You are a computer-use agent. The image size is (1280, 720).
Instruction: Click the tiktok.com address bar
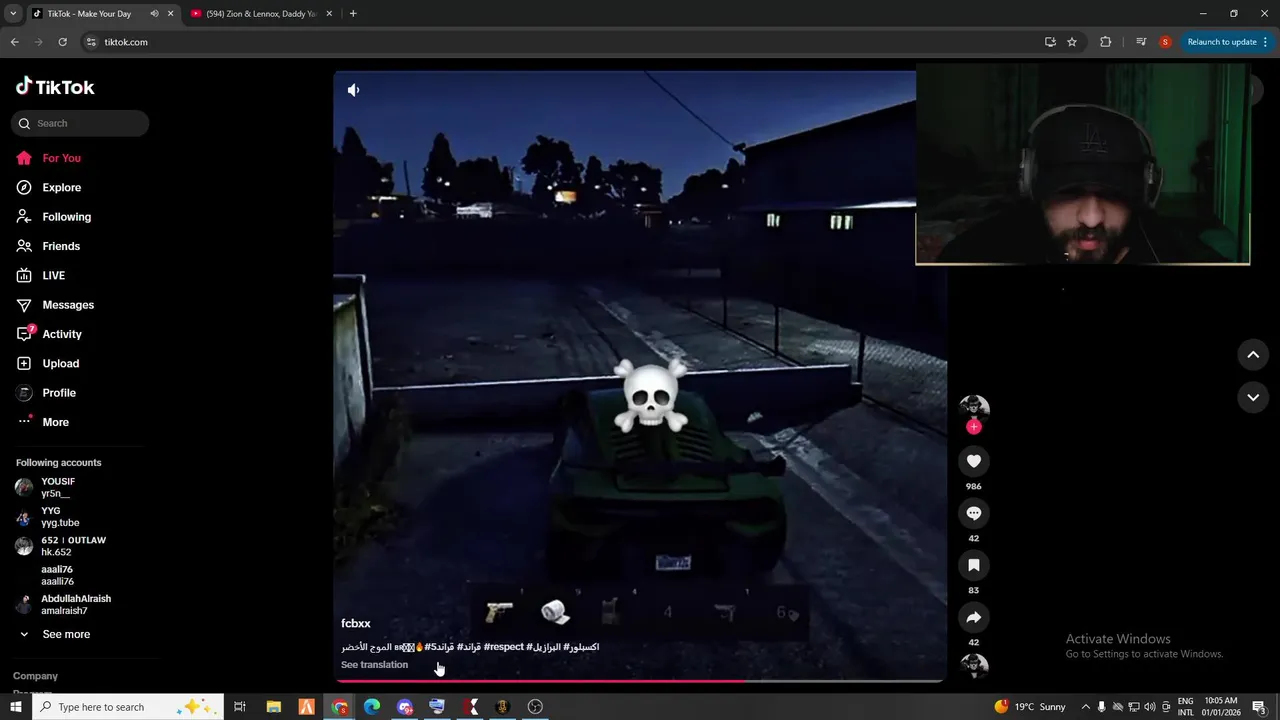coord(560,42)
